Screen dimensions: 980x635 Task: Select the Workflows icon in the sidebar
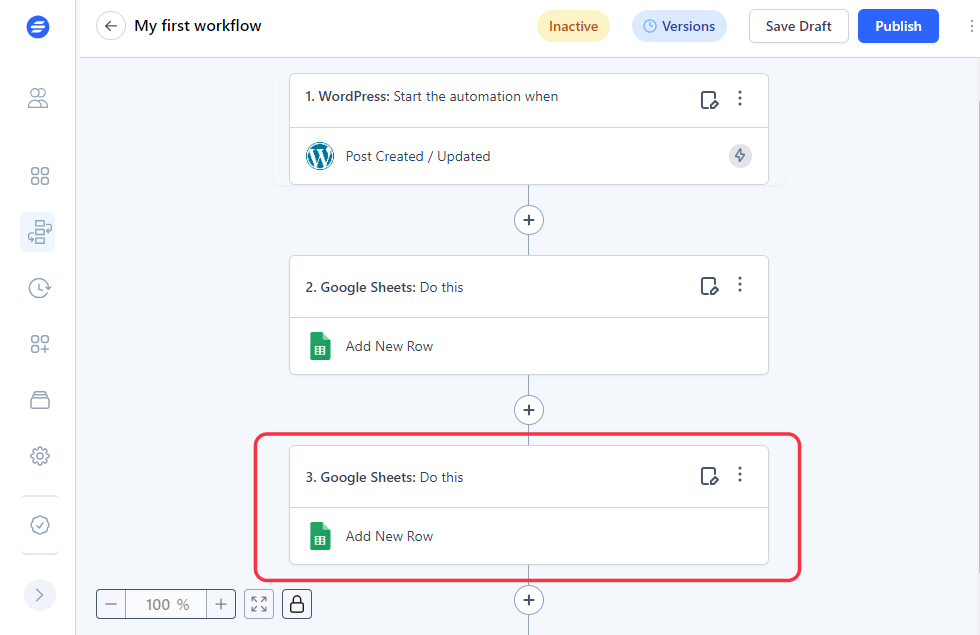click(x=40, y=232)
